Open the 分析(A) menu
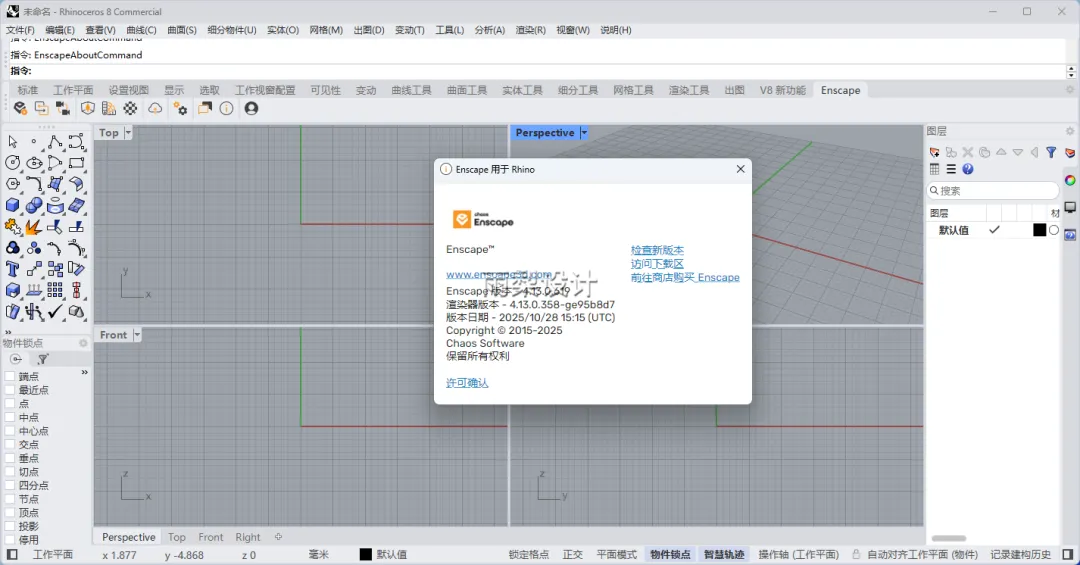Image resolution: width=1080 pixels, height=565 pixels. [490, 30]
